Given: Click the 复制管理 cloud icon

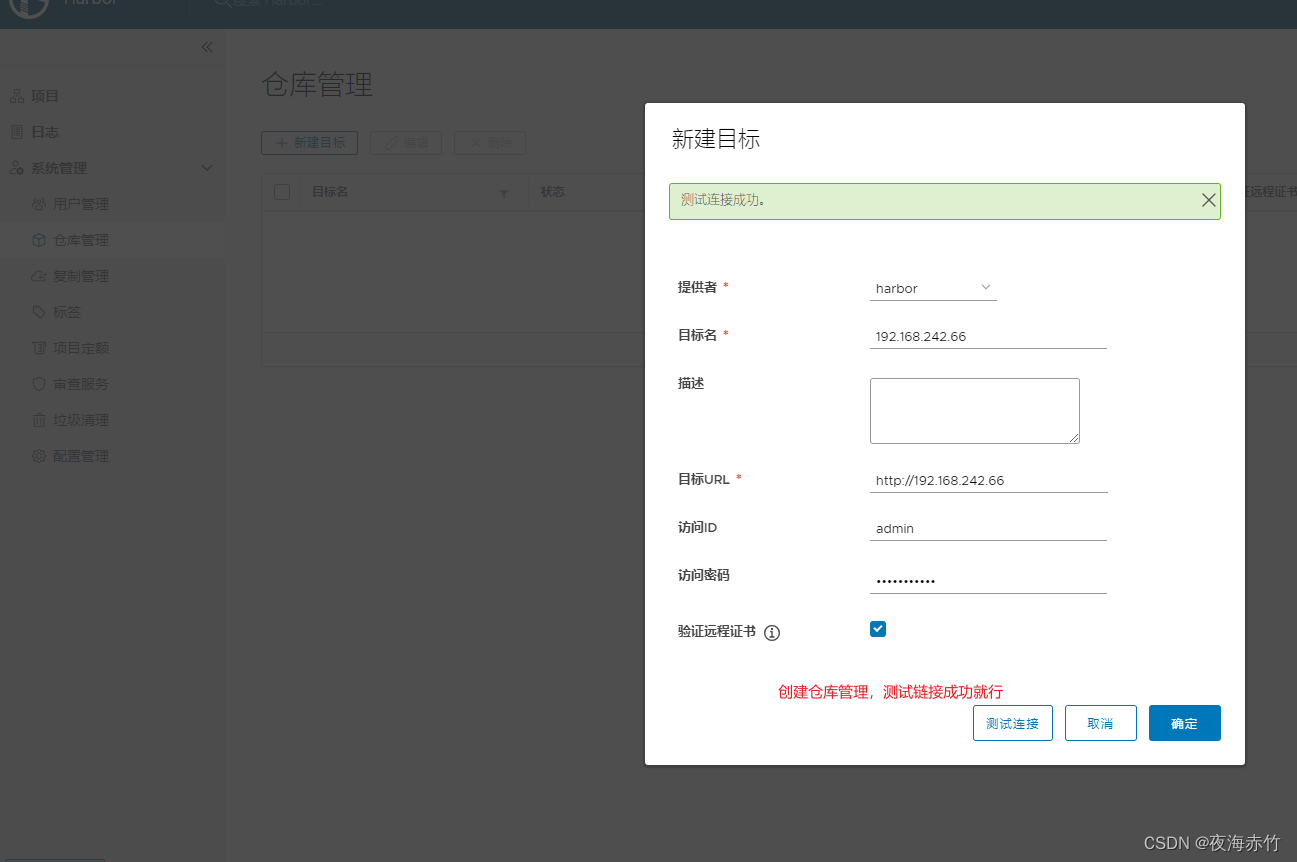Looking at the screenshot, I should (x=39, y=276).
